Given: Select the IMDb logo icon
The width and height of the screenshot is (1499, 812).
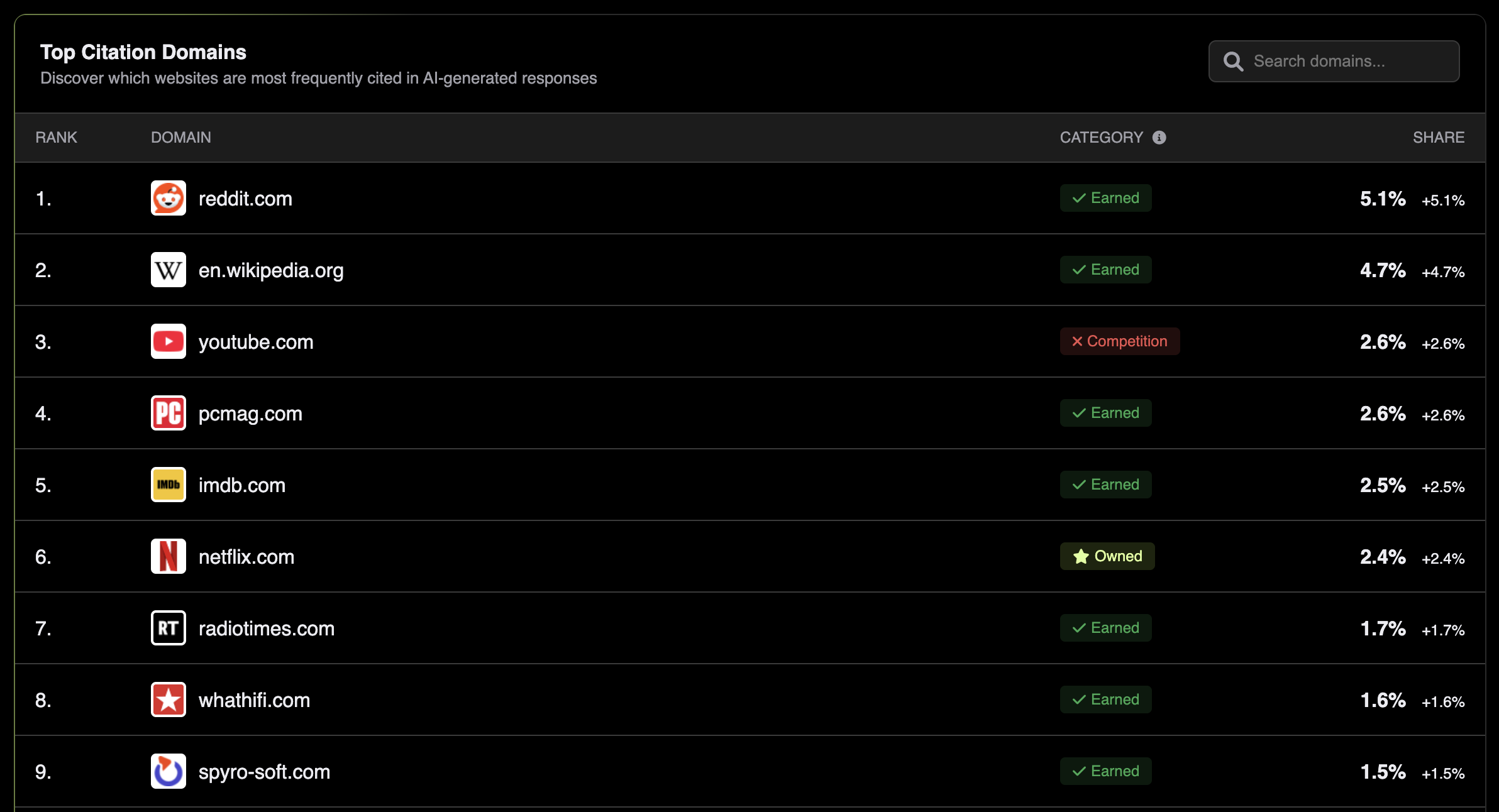Looking at the screenshot, I should 168,485.
